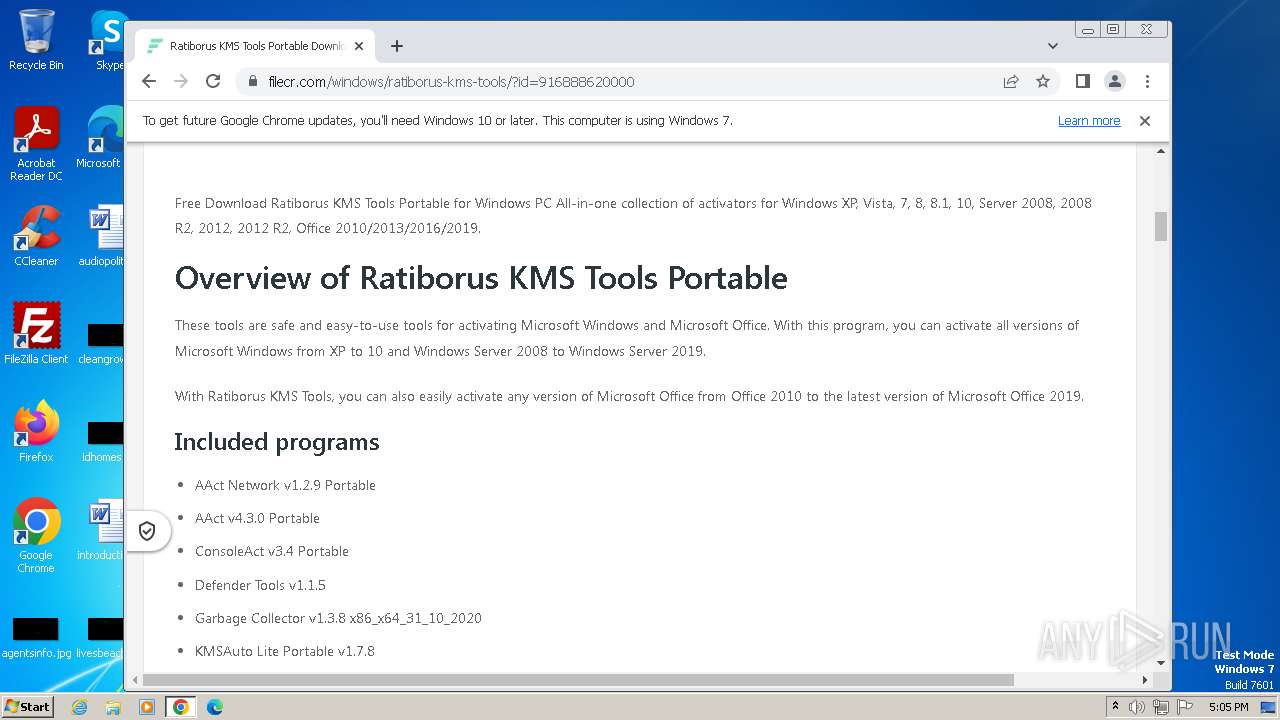
Task: Click vertical scrollbar thumb
Action: coord(1161,226)
